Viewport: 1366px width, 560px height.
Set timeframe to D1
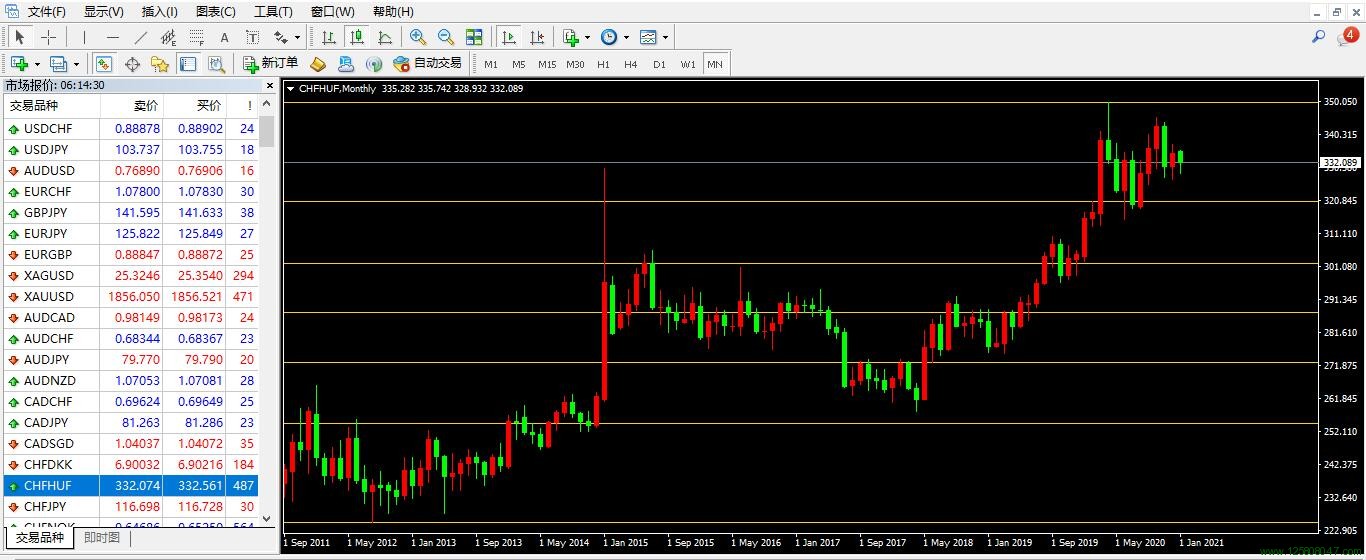[659, 64]
